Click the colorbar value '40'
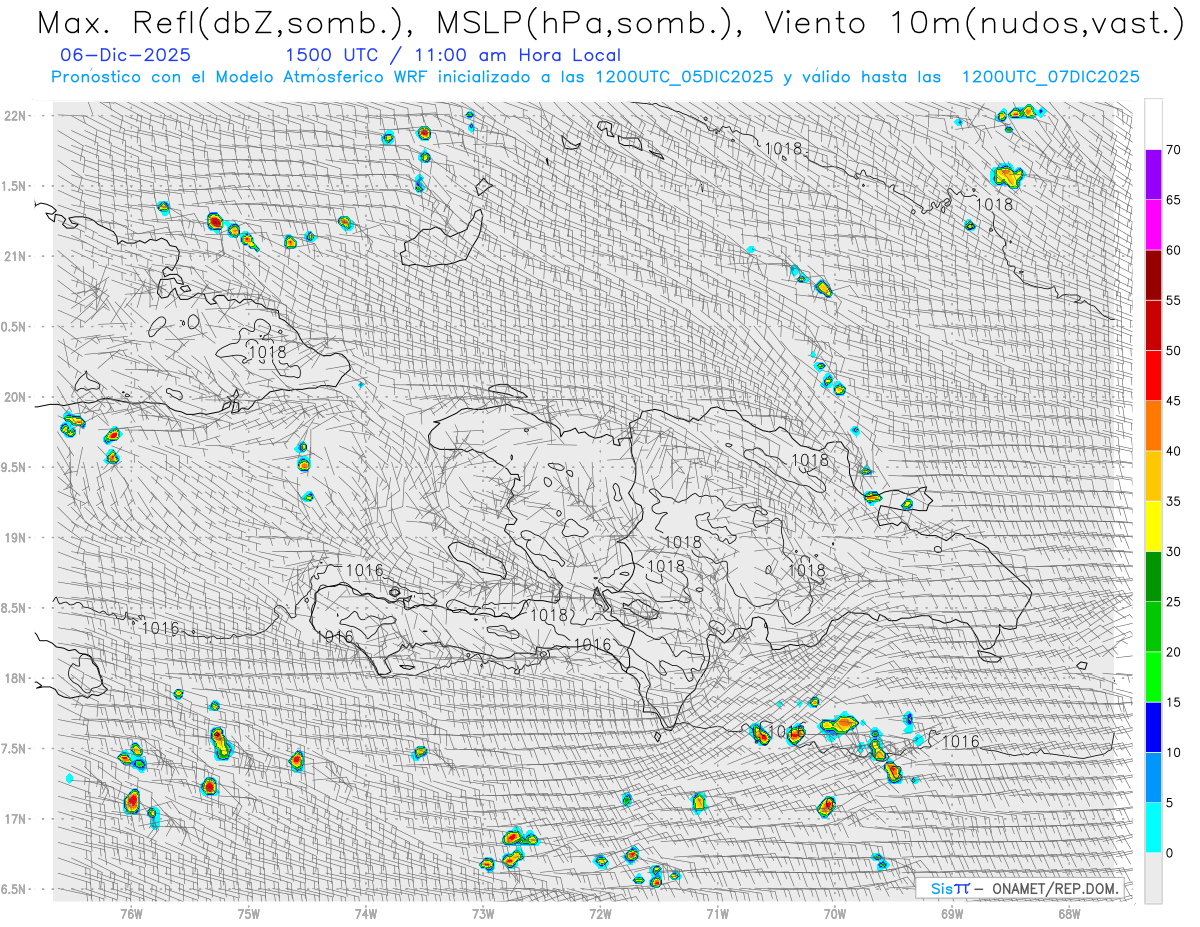This screenshot has height=927, width=1200. 1173,451
